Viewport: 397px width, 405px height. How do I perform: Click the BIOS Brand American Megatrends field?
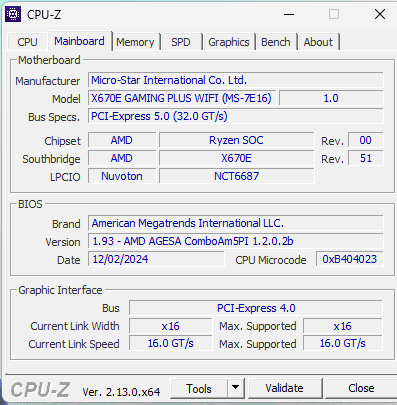pos(235,223)
